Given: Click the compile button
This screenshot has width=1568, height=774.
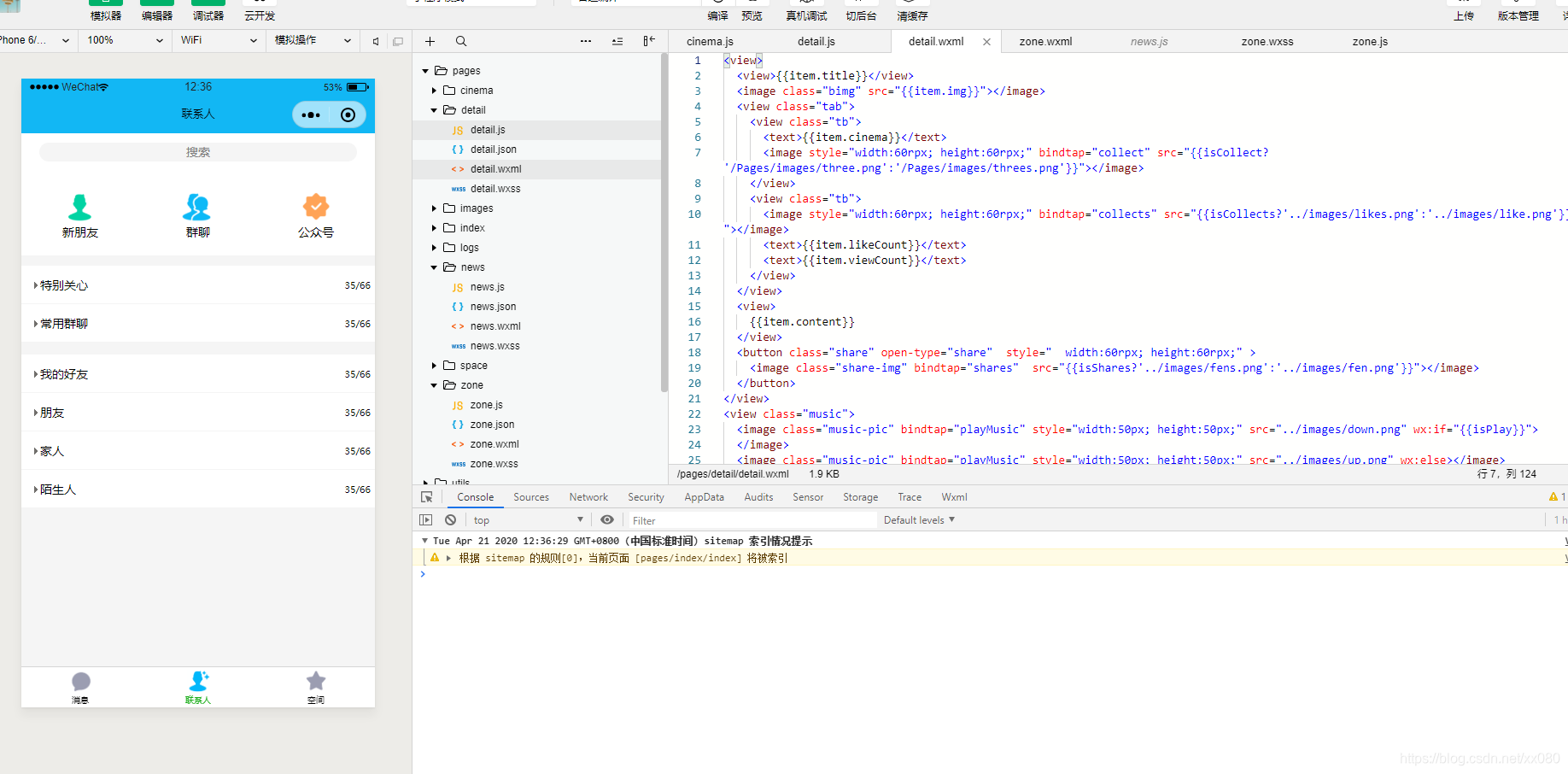Looking at the screenshot, I should click(x=718, y=10).
